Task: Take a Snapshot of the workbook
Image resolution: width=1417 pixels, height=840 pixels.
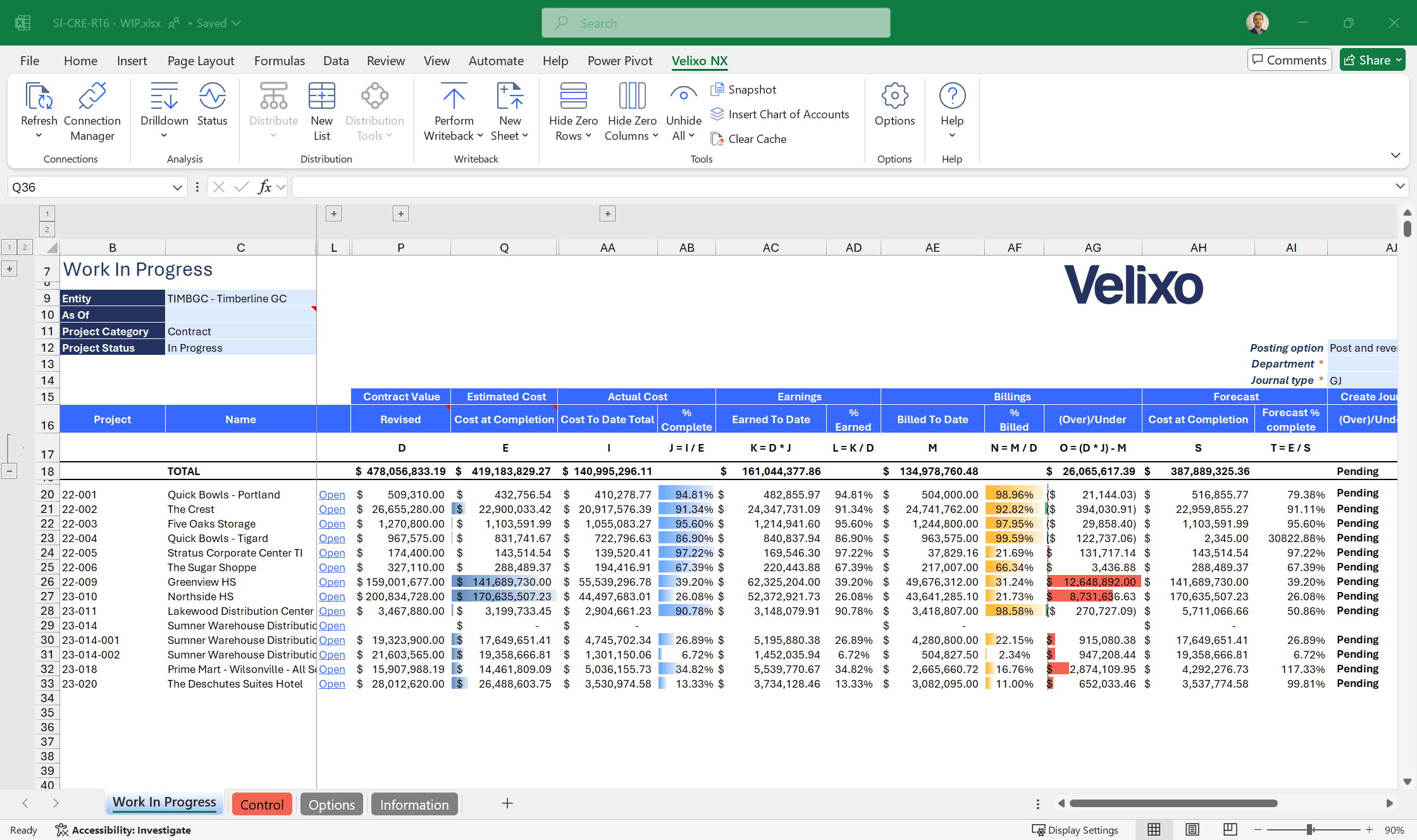Action: [743, 90]
